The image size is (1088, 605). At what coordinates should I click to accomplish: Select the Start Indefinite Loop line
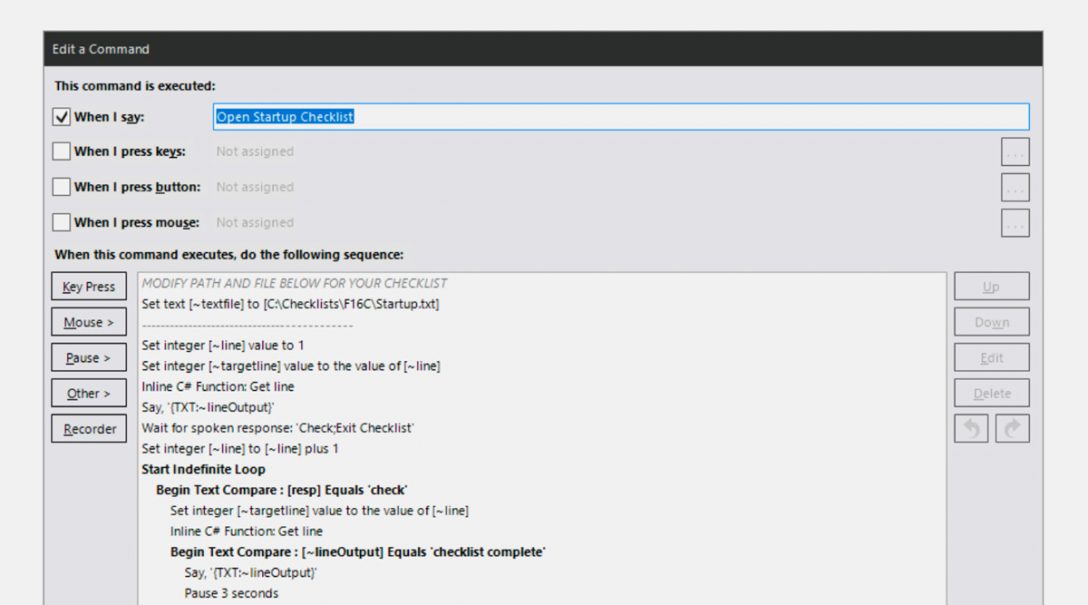(204, 469)
